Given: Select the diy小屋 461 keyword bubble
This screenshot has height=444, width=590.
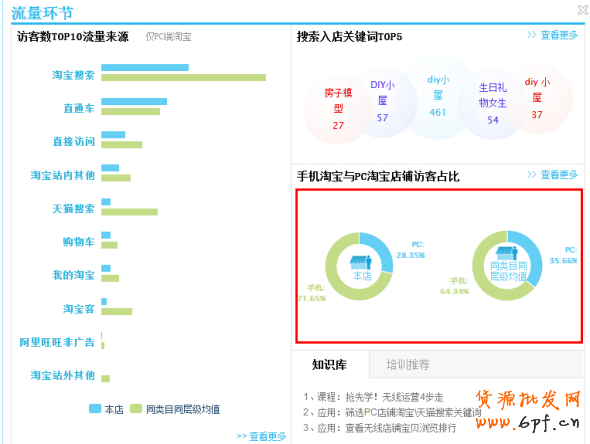Looking at the screenshot, I should [438, 96].
